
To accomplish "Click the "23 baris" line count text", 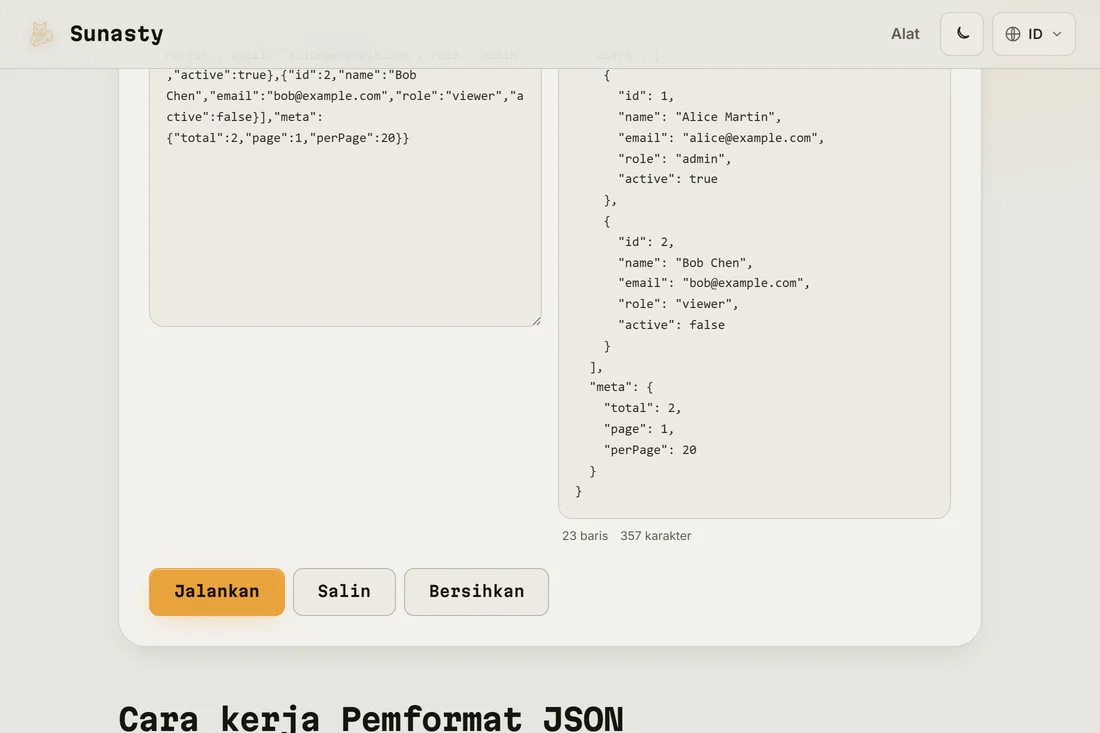I will click(x=585, y=535).
